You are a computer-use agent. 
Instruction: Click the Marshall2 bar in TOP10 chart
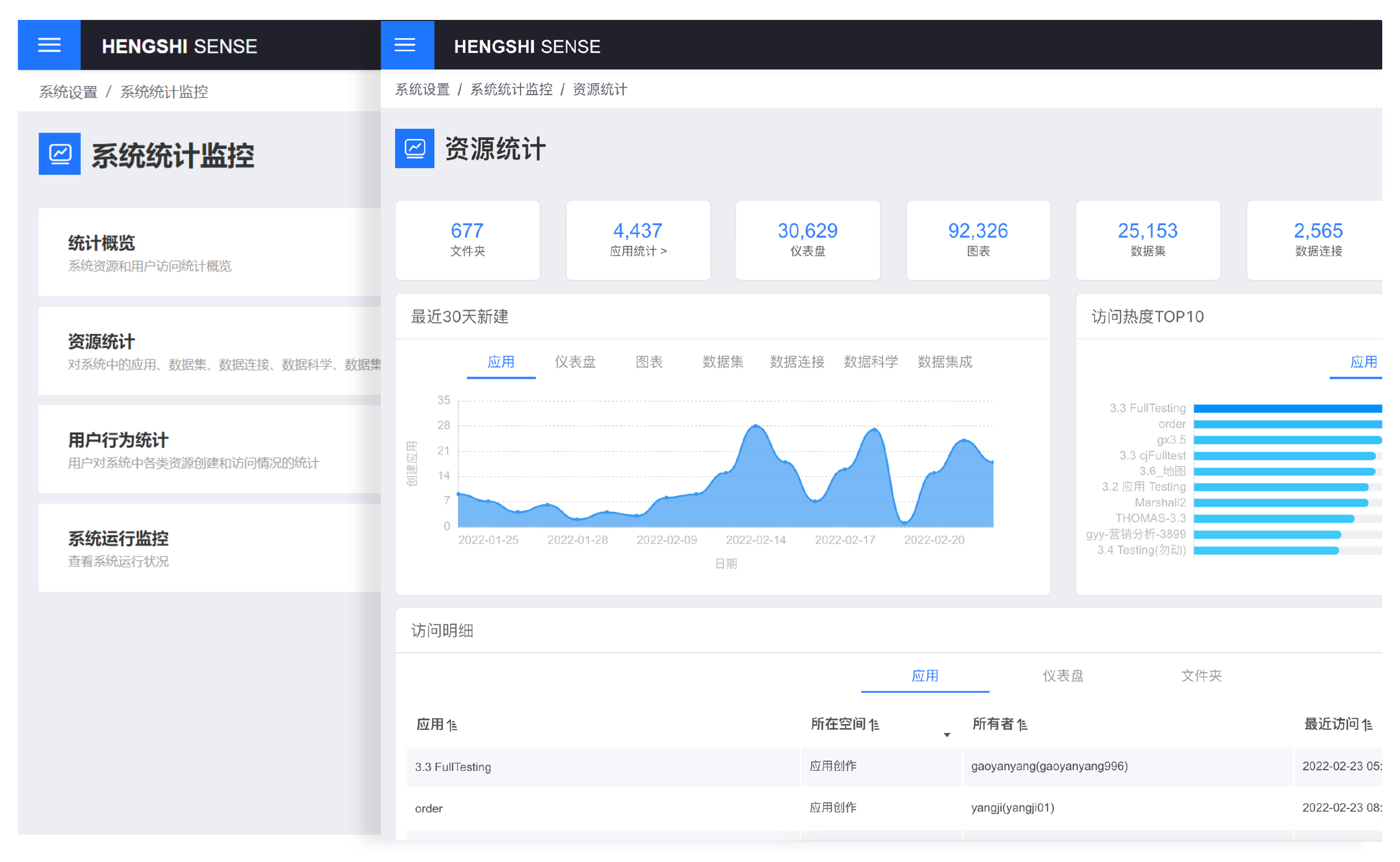(1281, 503)
